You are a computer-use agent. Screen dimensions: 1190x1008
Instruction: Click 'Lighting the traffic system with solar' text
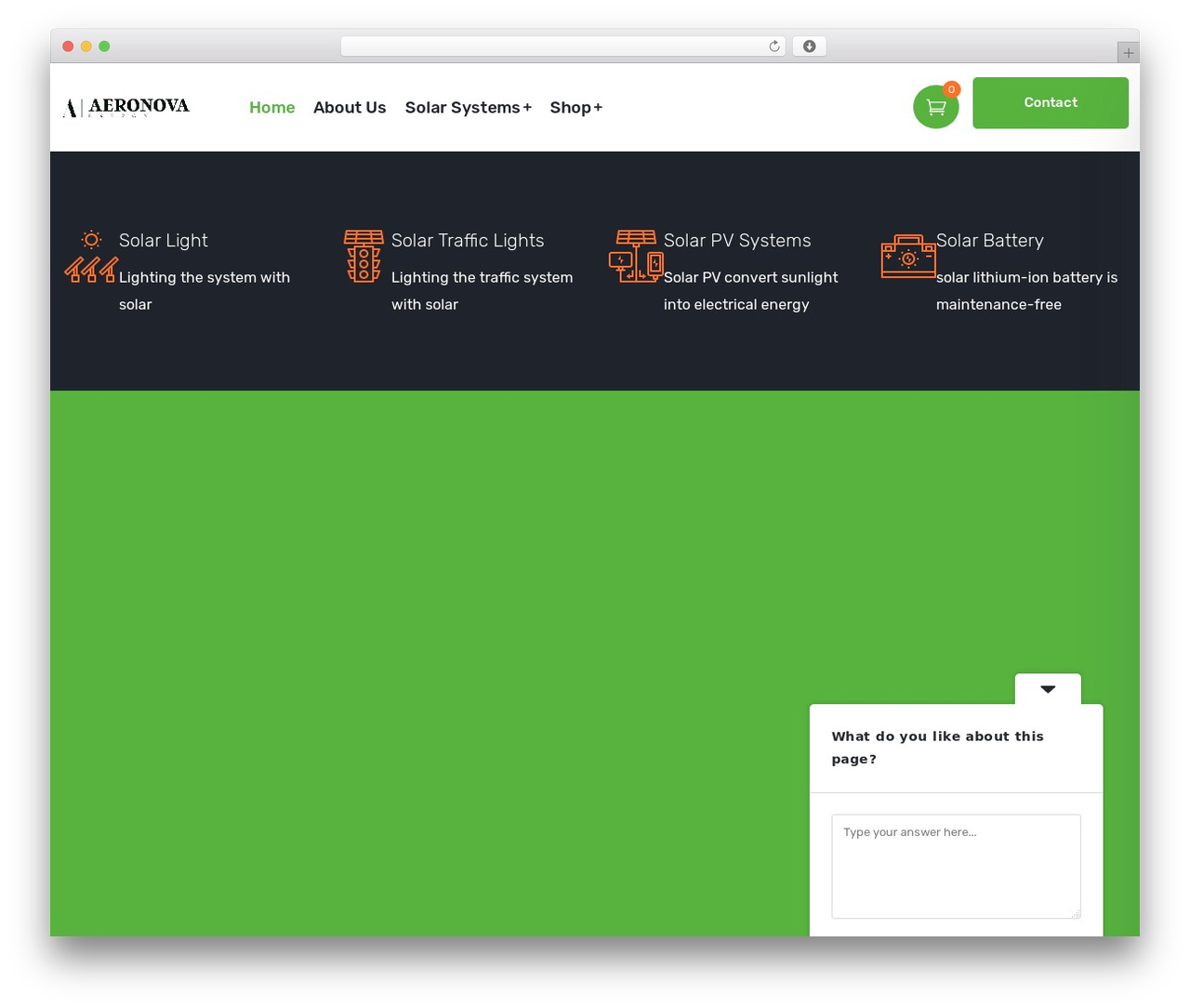pyautogui.click(x=482, y=291)
